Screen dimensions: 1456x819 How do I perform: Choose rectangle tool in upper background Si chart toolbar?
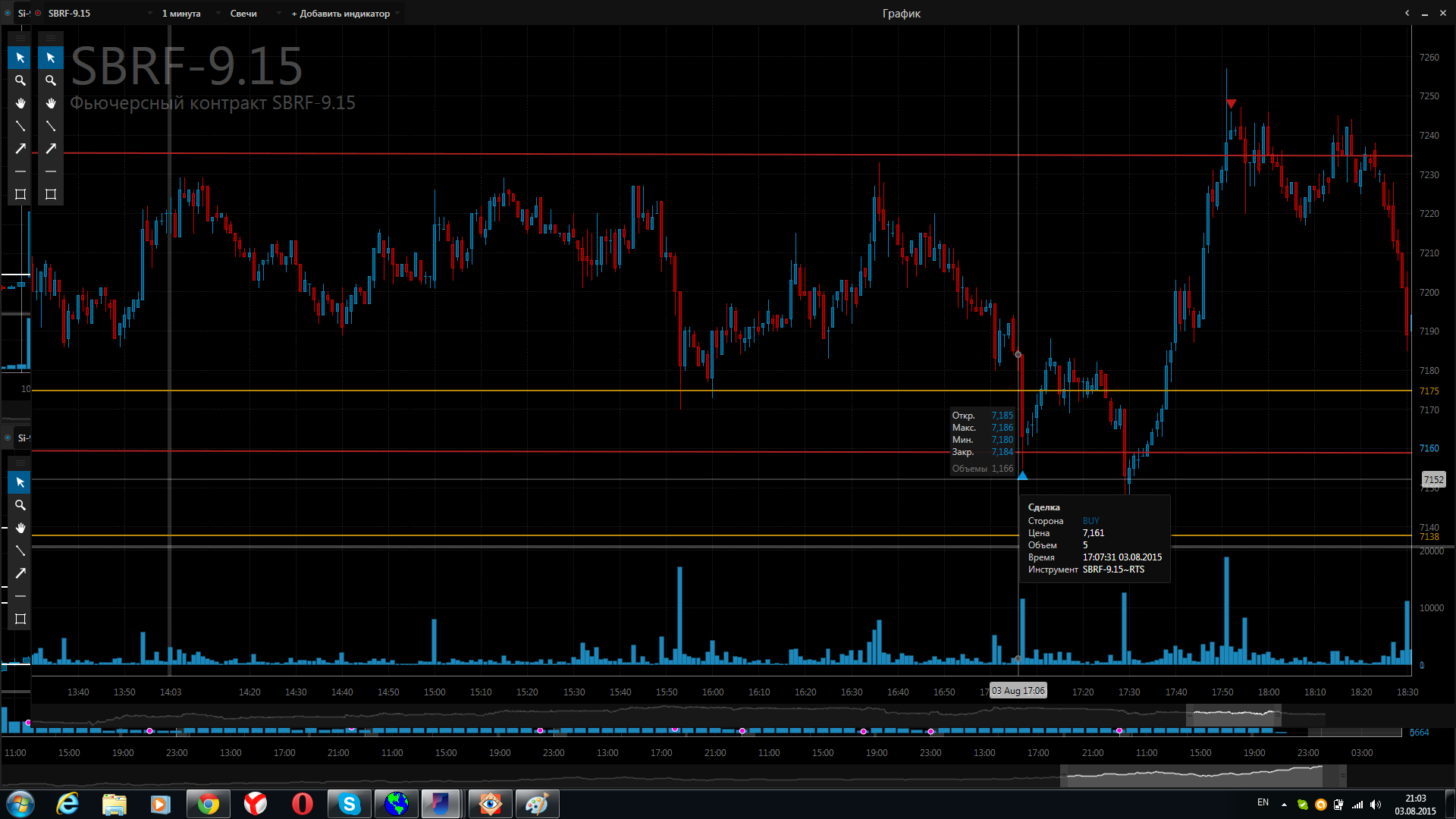pos(20,194)
